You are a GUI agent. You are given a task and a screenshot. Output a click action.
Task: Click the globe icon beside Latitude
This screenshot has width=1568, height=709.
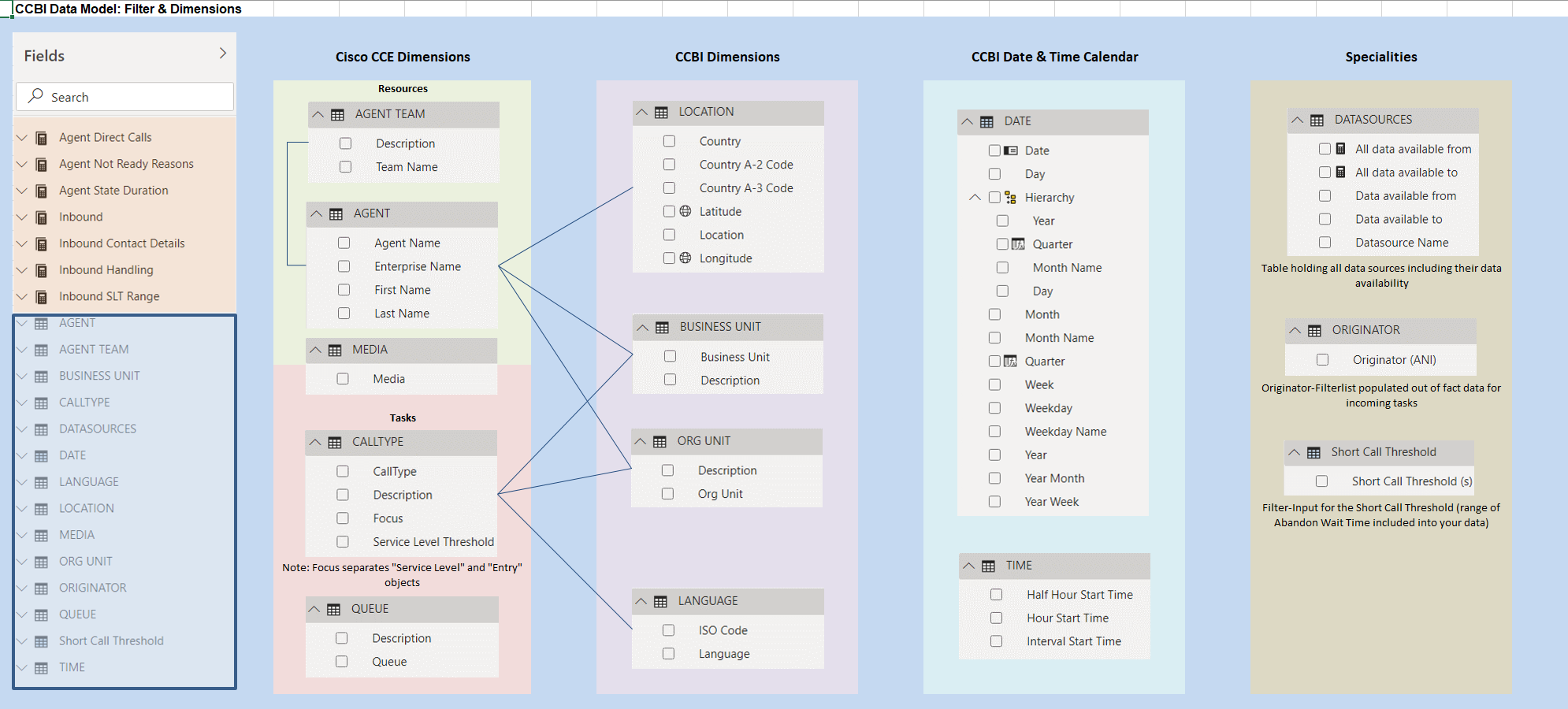click(x=686, y=211)
